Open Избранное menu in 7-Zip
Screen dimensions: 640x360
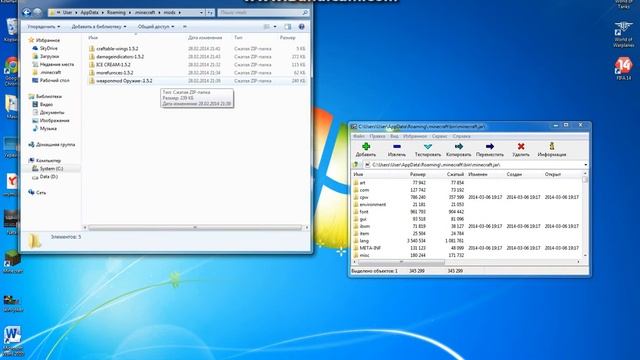[415, 136]
